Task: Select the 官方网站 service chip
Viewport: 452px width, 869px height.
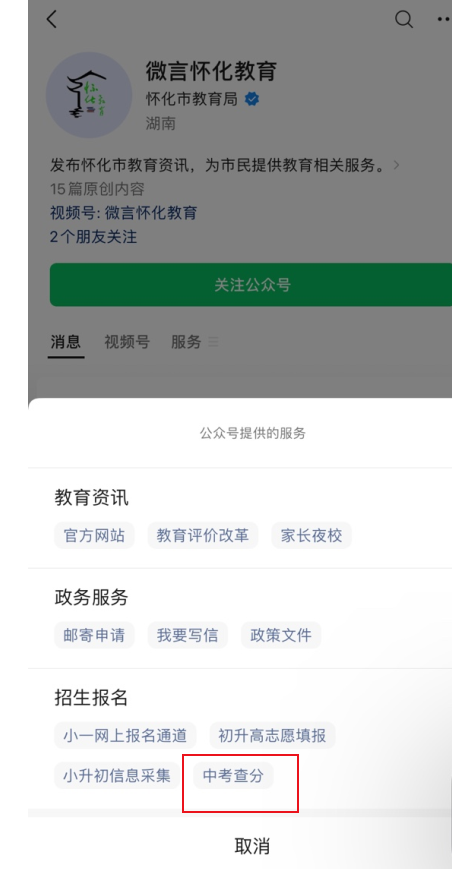Action: click(x=94, y=535)
